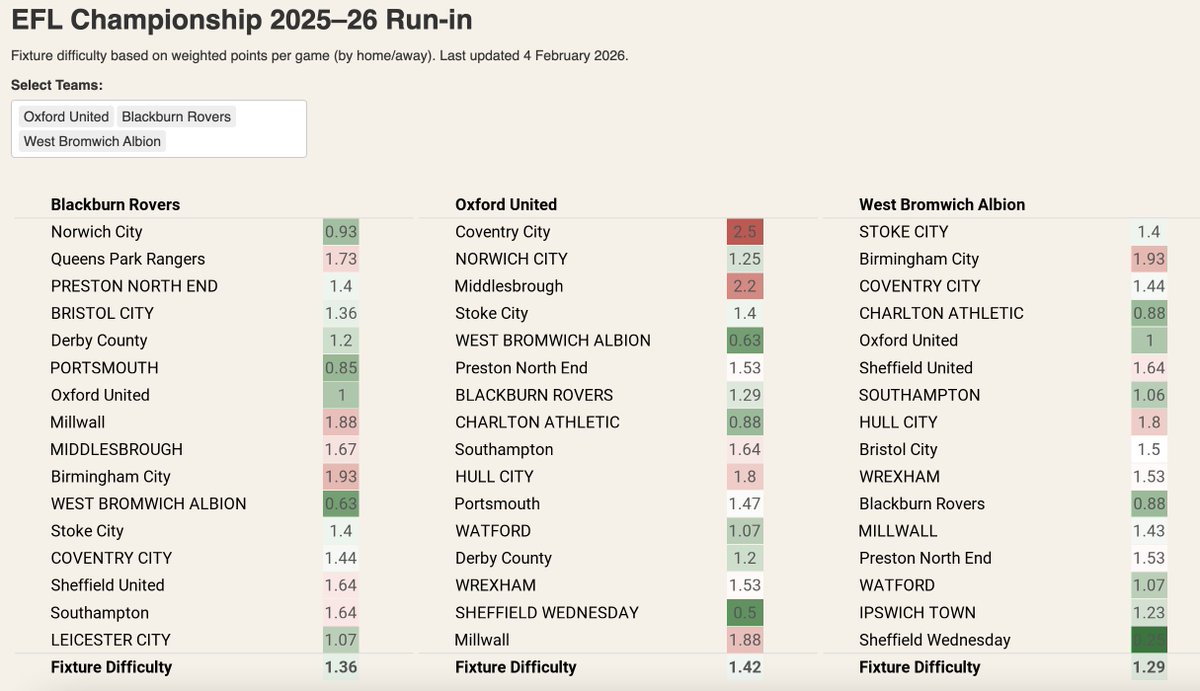Select Coventry City in the Oxford United column
The height and width of the screenshot is (691, 1200).
[x=503, y=232]
